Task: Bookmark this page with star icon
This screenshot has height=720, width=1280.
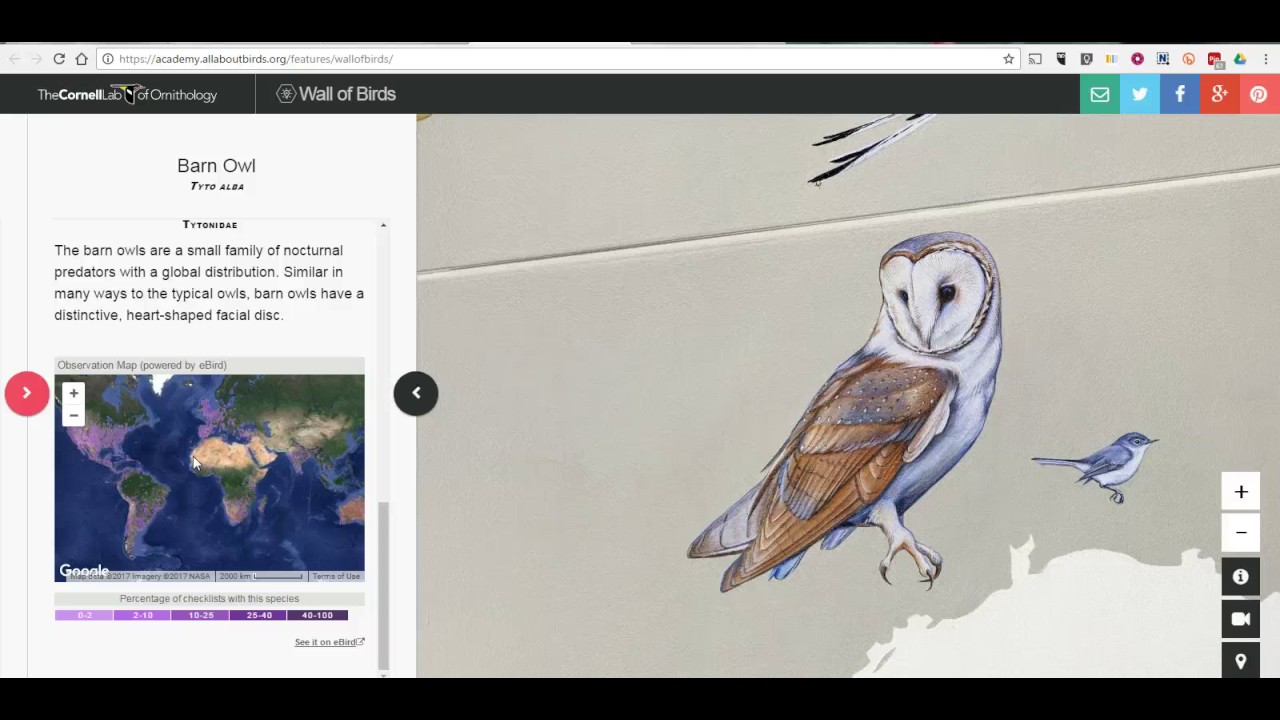Action: coord(1008,59)
